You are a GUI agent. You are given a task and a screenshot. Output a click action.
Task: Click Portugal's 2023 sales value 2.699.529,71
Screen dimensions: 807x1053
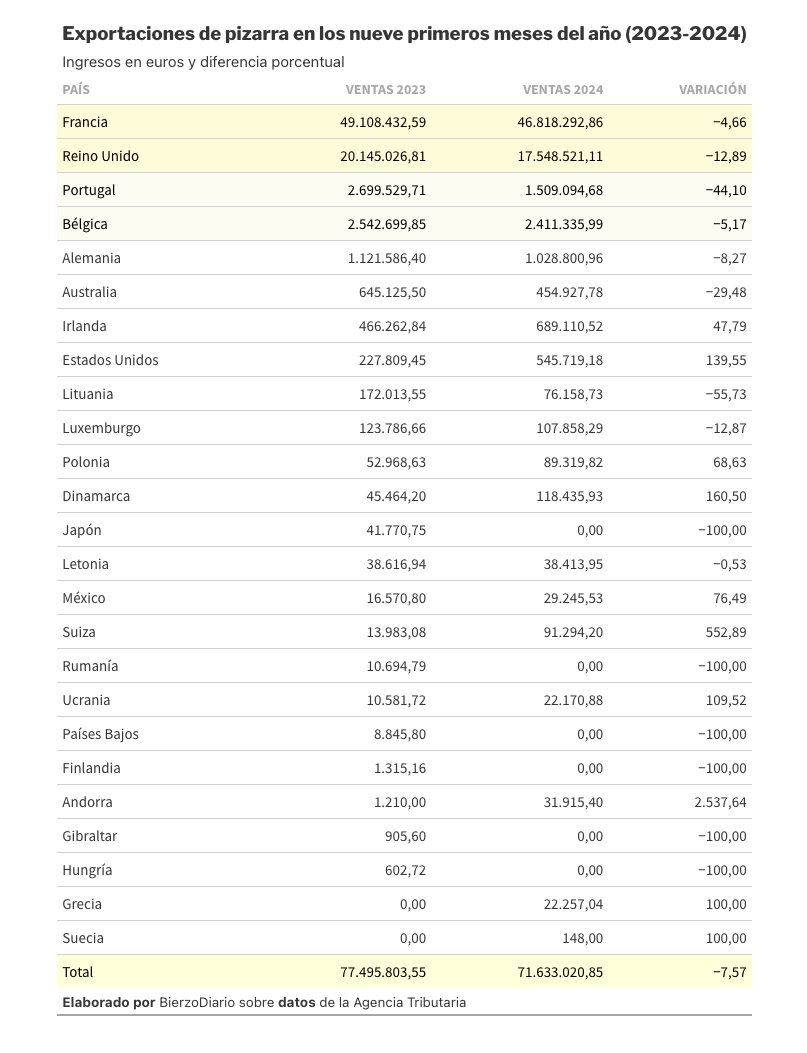387,190
